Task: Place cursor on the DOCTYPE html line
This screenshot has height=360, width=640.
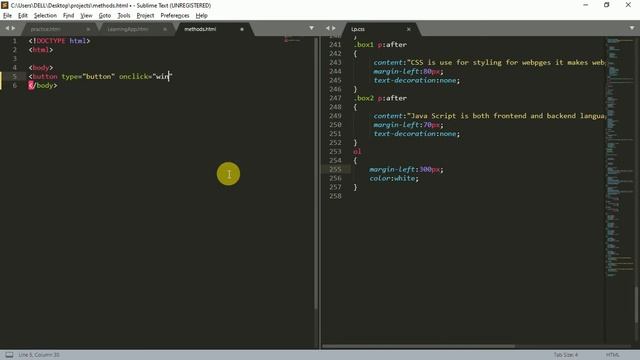Action: click(60, 41)
